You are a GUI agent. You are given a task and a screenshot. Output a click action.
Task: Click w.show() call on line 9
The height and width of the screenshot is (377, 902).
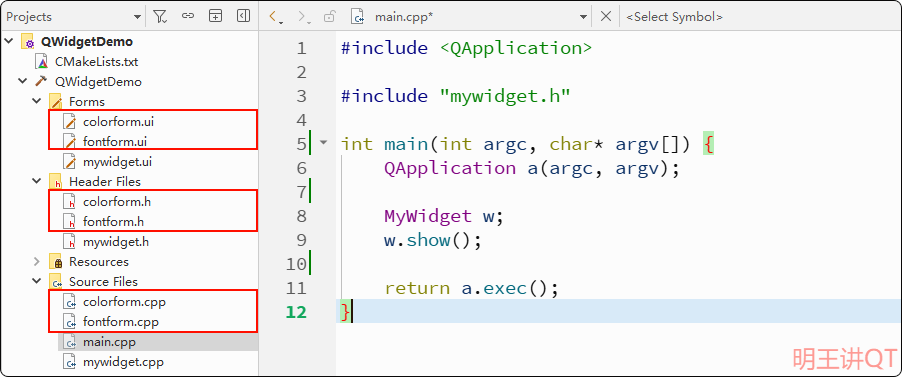433,240
